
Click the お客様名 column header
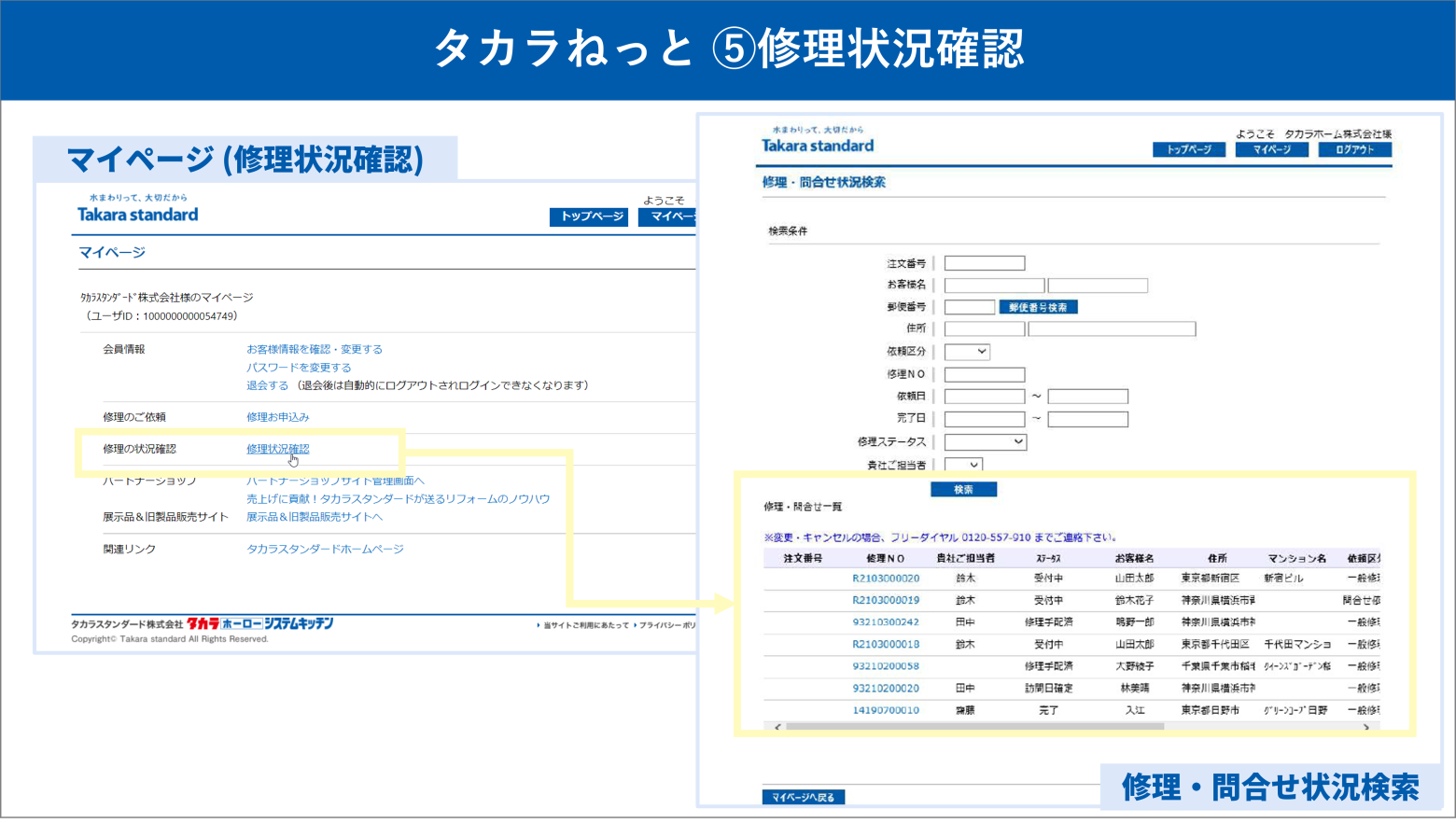(1134, 558)
